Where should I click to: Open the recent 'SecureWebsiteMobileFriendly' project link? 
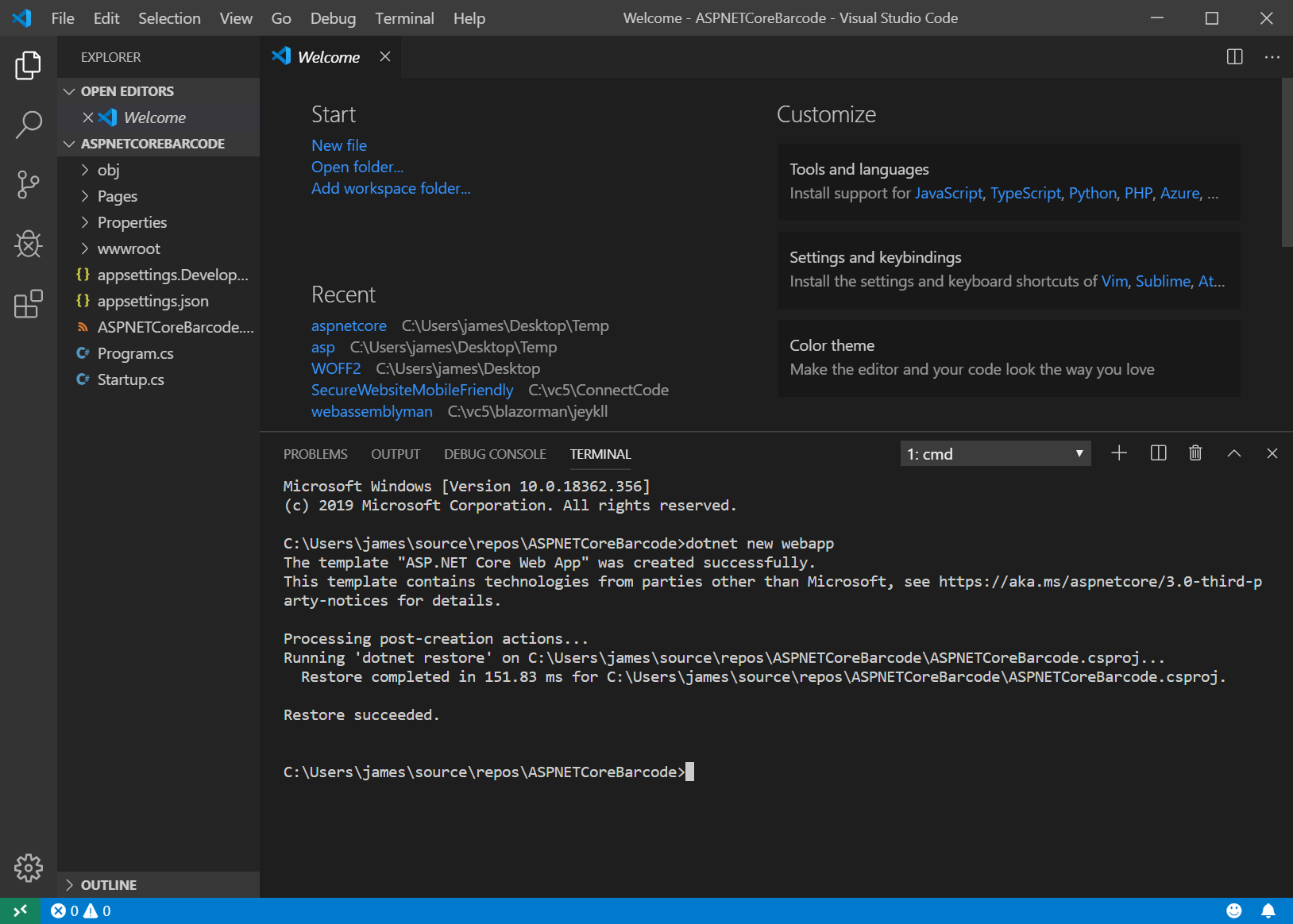tap(412, 390)
